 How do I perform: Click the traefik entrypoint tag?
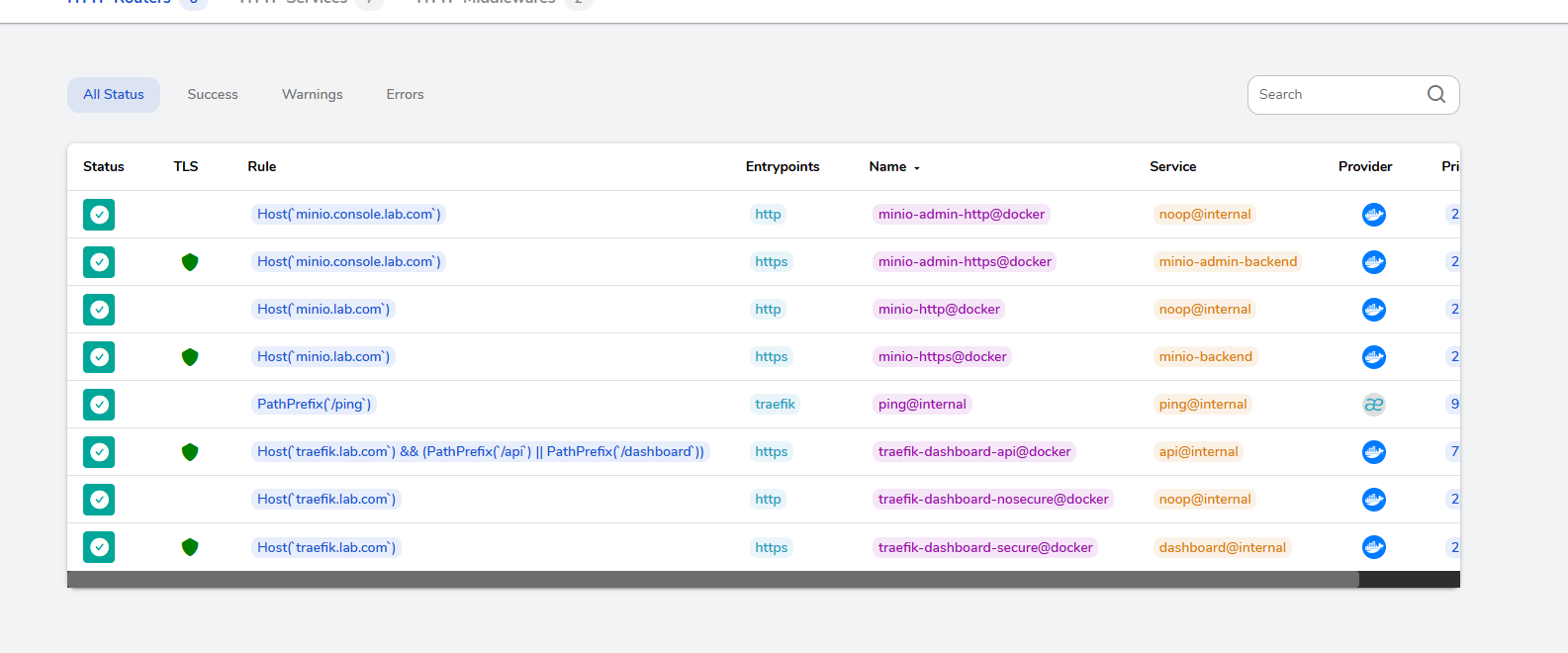(x=775, y=405)
